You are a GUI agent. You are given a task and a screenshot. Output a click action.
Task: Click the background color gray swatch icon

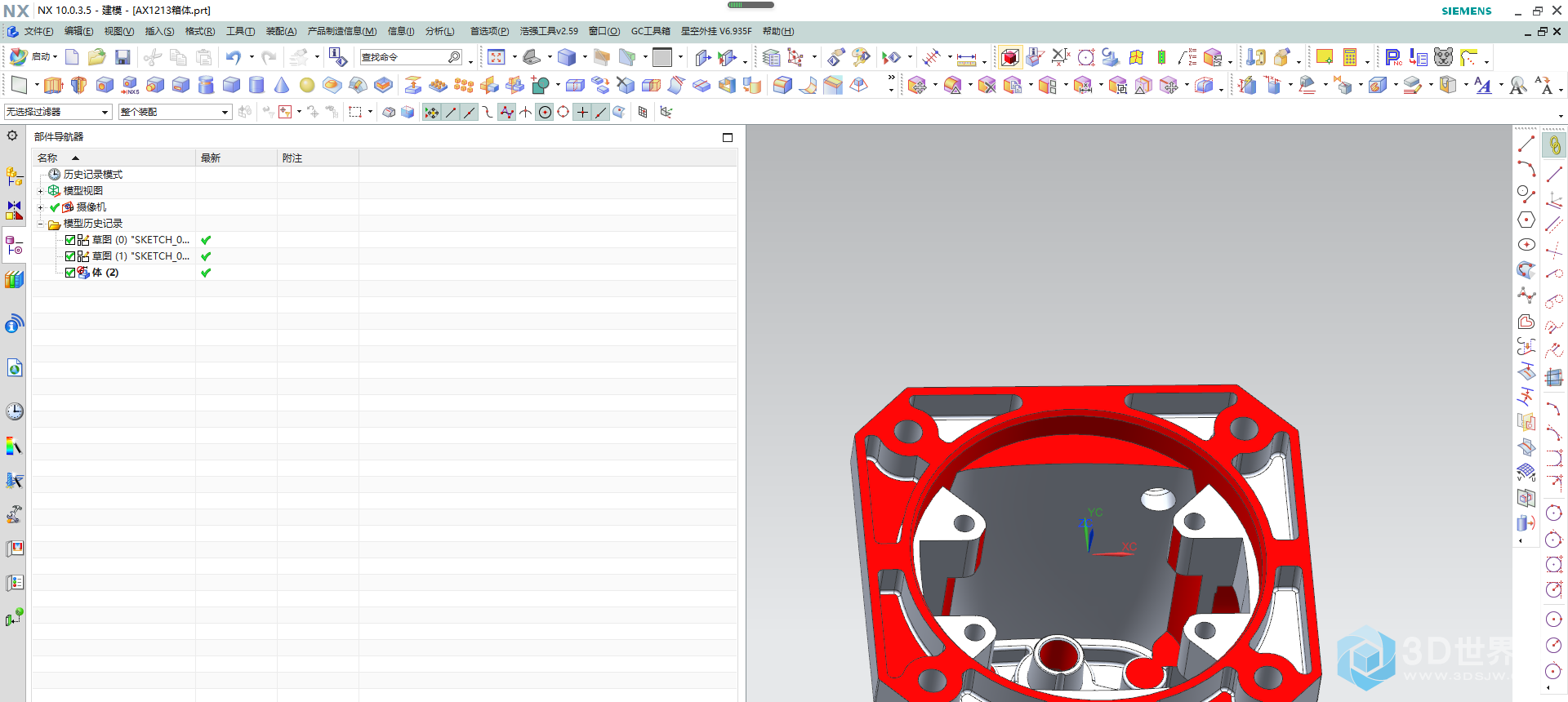[x=662, y=57]
